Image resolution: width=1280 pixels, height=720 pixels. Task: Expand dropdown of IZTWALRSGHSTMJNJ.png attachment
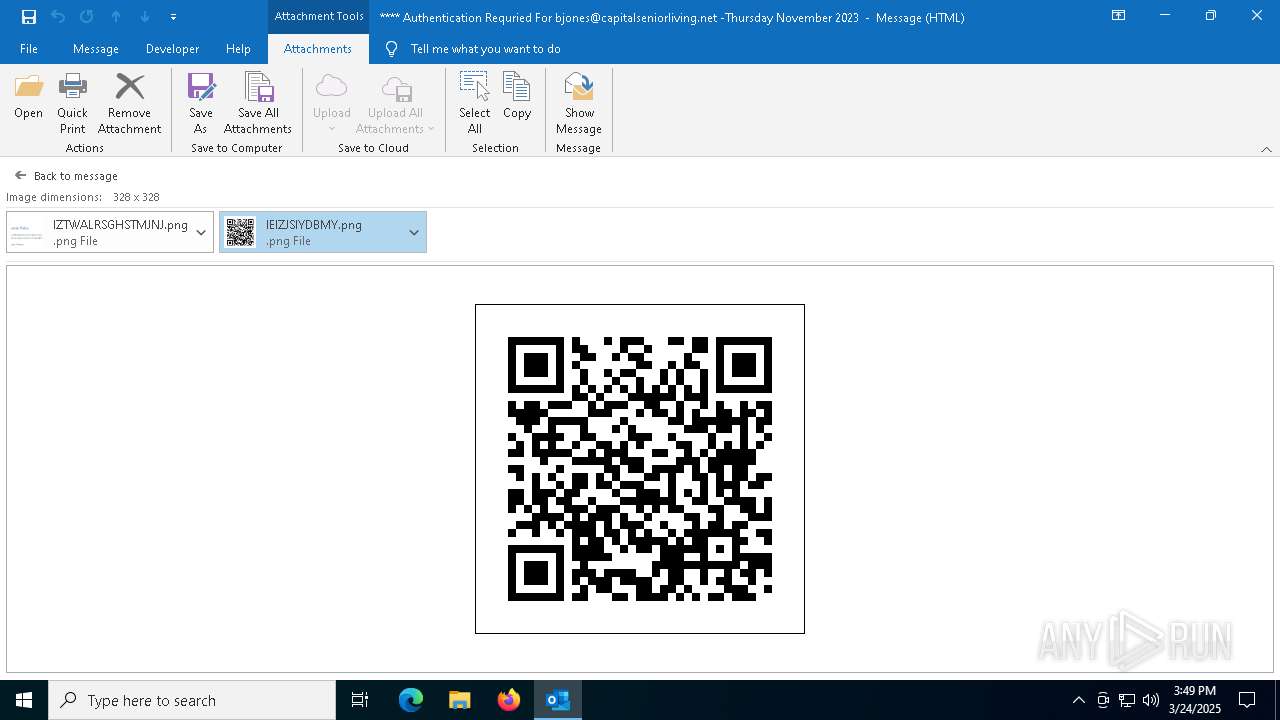201,232
